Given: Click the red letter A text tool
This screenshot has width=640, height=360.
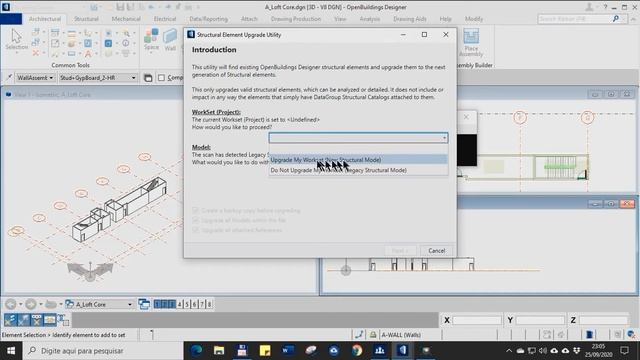Looking at the screenshot, I should (88, 53).
